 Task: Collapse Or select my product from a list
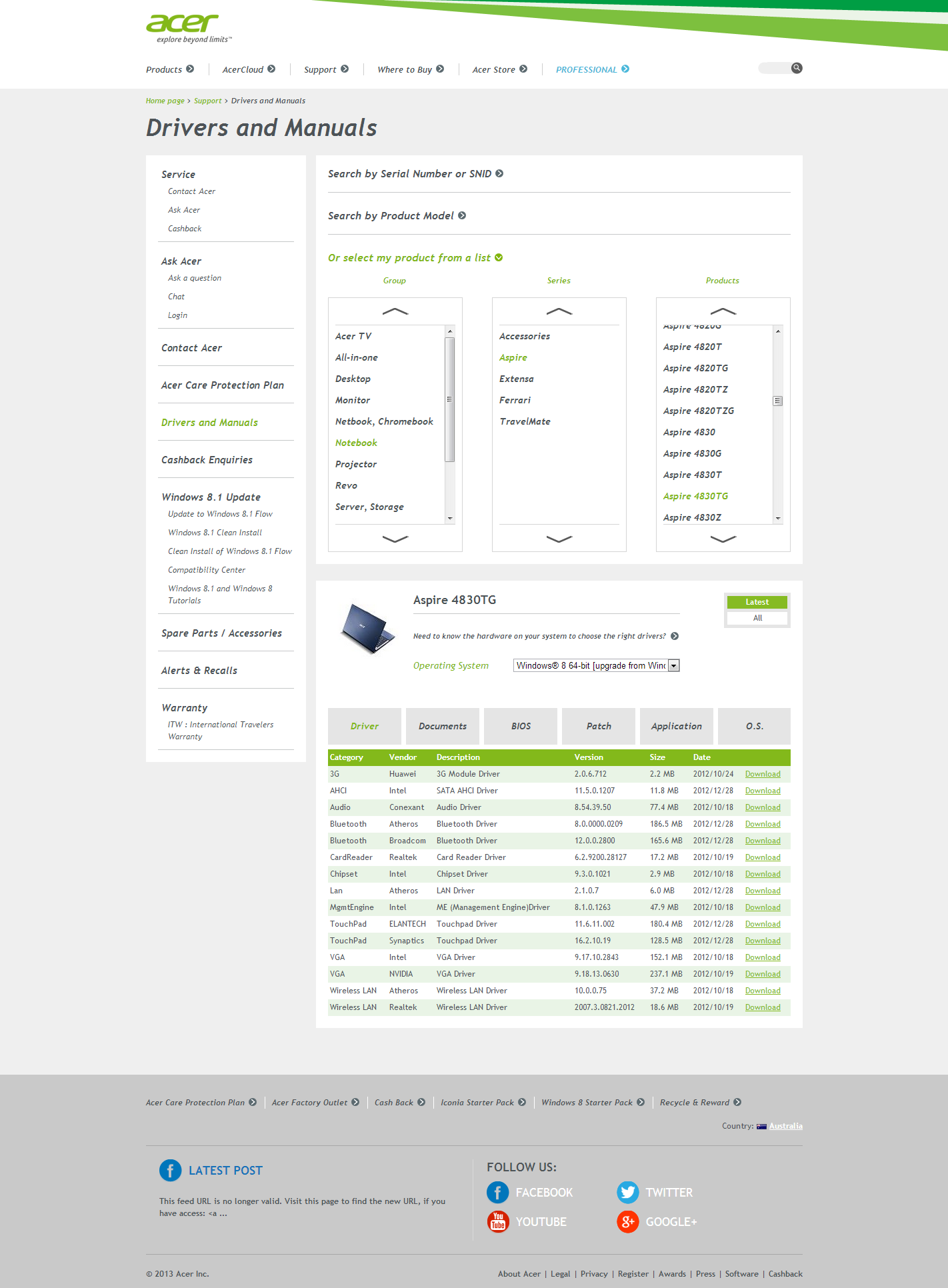tap(415, 257)
